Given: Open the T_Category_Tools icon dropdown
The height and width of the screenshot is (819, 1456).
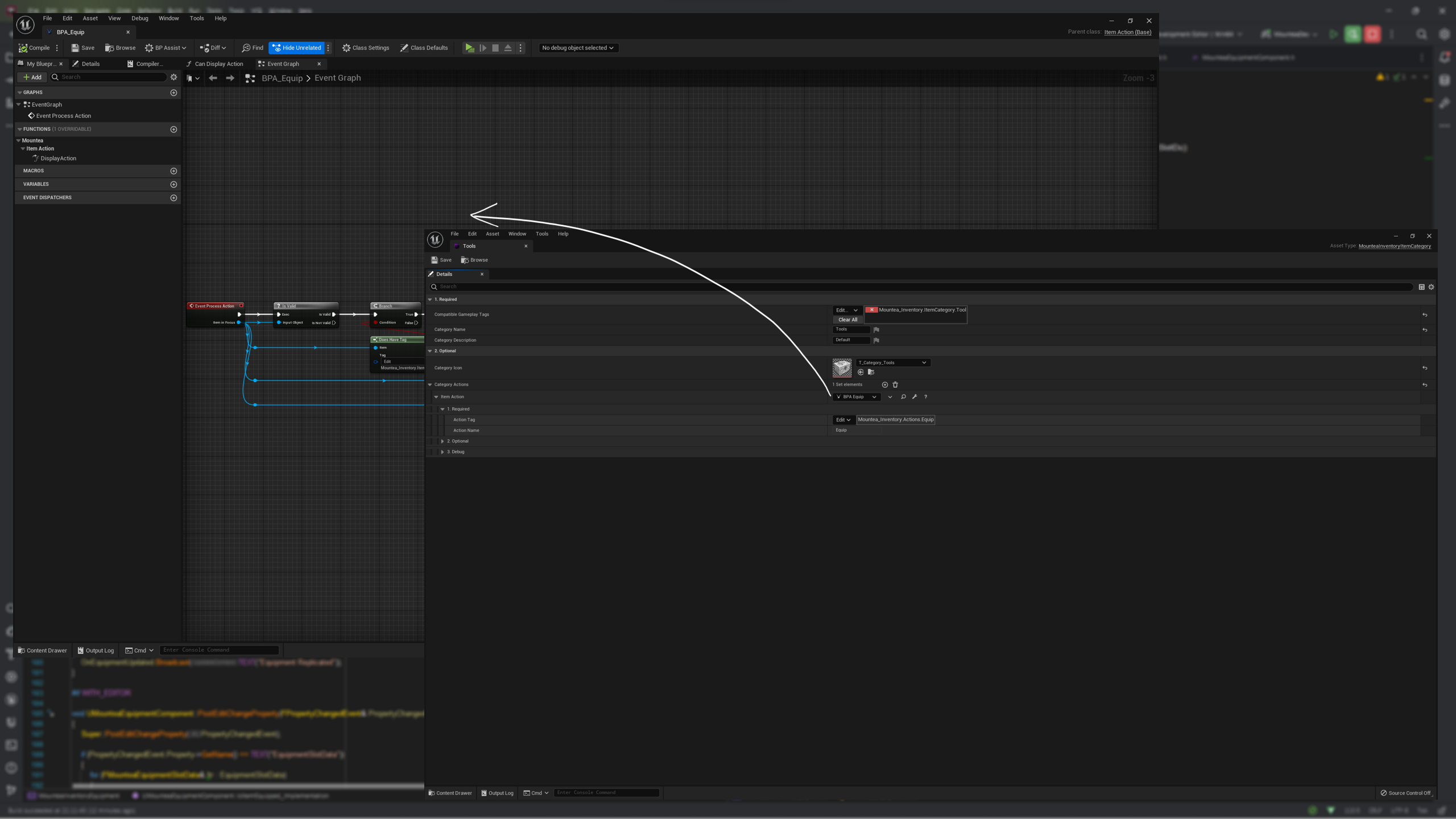Looking at the screenshot, I should tap(892, 363).
